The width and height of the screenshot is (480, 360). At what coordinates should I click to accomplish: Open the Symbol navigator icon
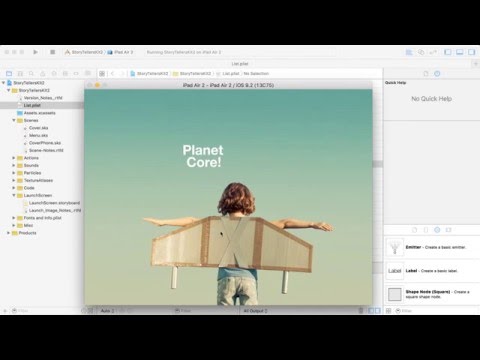[x=20, y=73]
